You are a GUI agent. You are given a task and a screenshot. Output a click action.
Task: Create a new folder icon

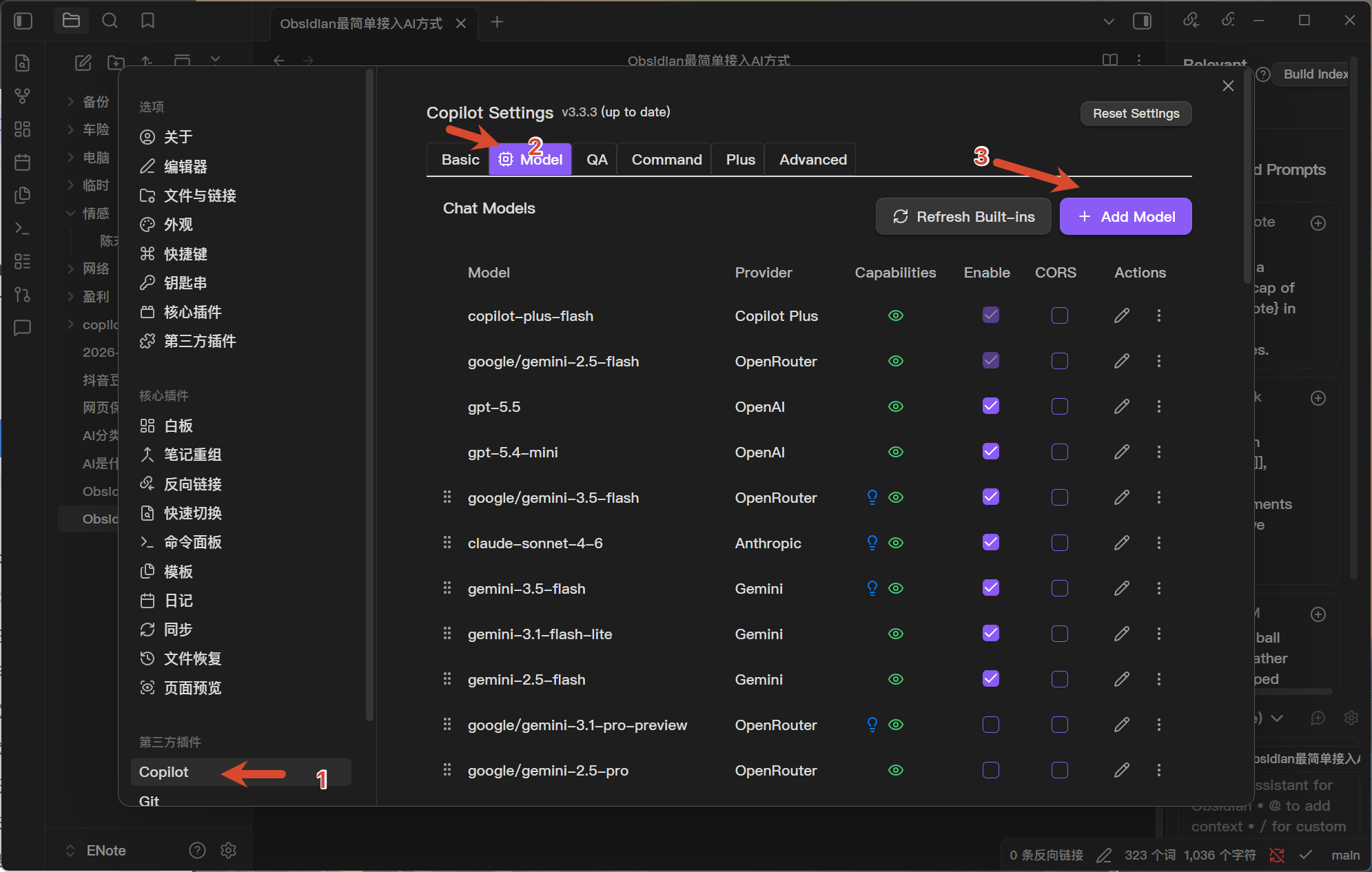(116, 63)
